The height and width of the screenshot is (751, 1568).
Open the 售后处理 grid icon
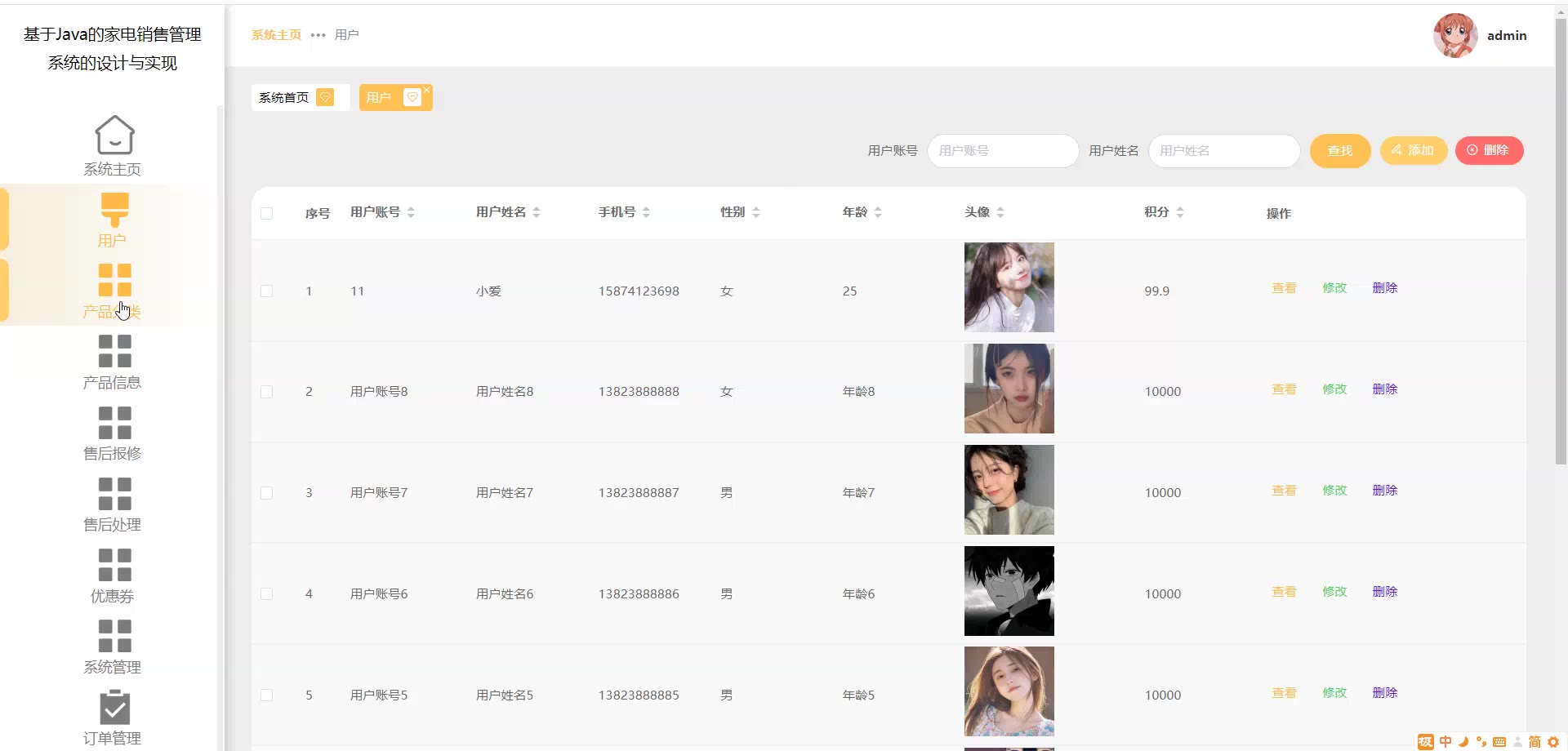tap(114, 494)
